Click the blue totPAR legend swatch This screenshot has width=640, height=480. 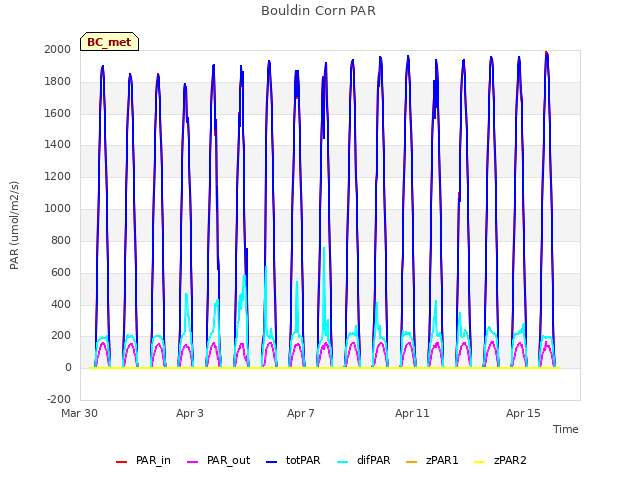pos(271,462)
